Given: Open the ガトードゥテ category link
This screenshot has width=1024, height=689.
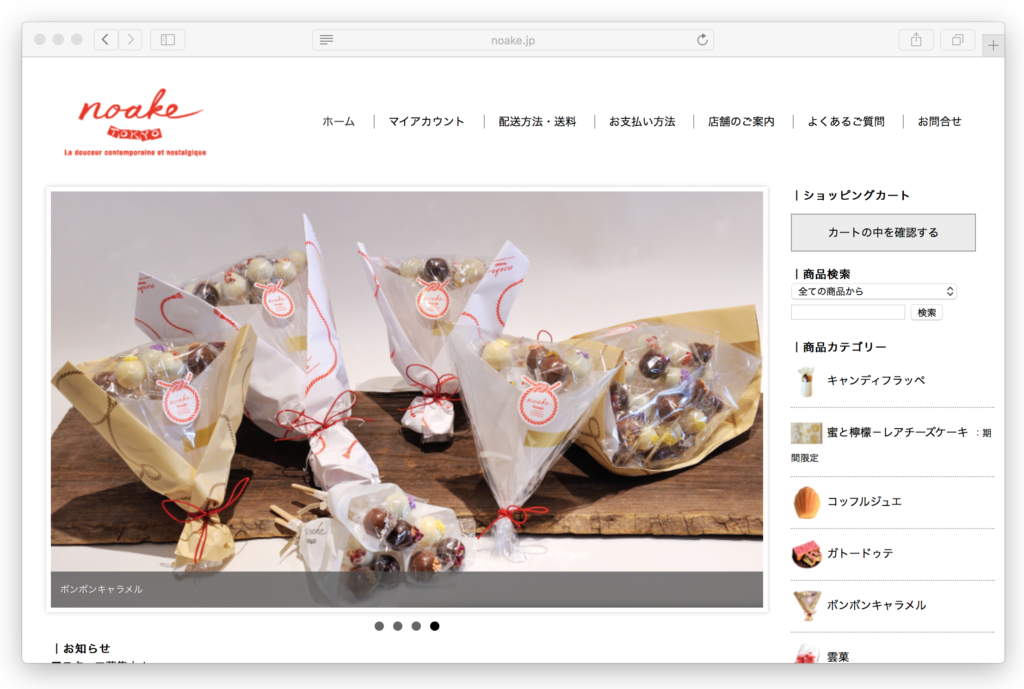Looking at the screenshot, I should 860,553.
